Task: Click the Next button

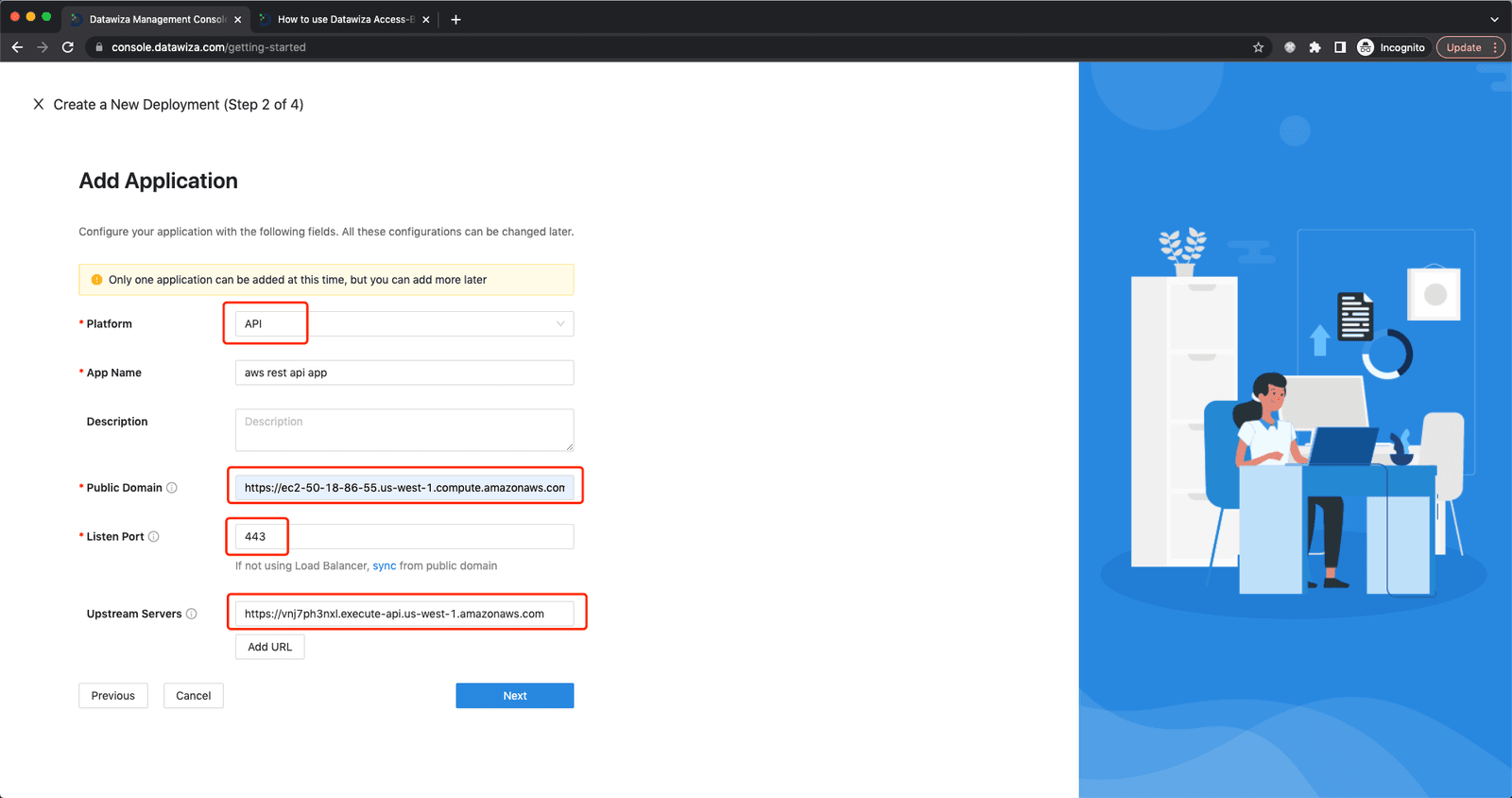Action: (x=515, y=696)
